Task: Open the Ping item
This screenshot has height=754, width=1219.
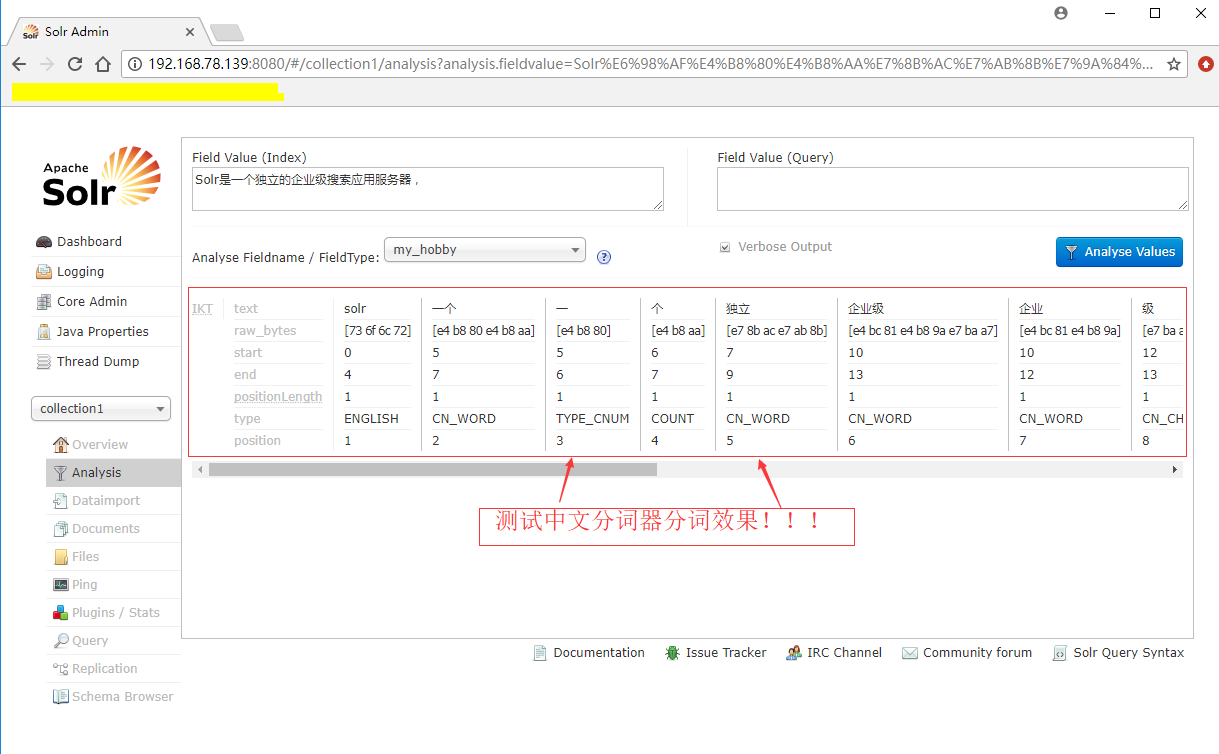Action: click(84, 584)
